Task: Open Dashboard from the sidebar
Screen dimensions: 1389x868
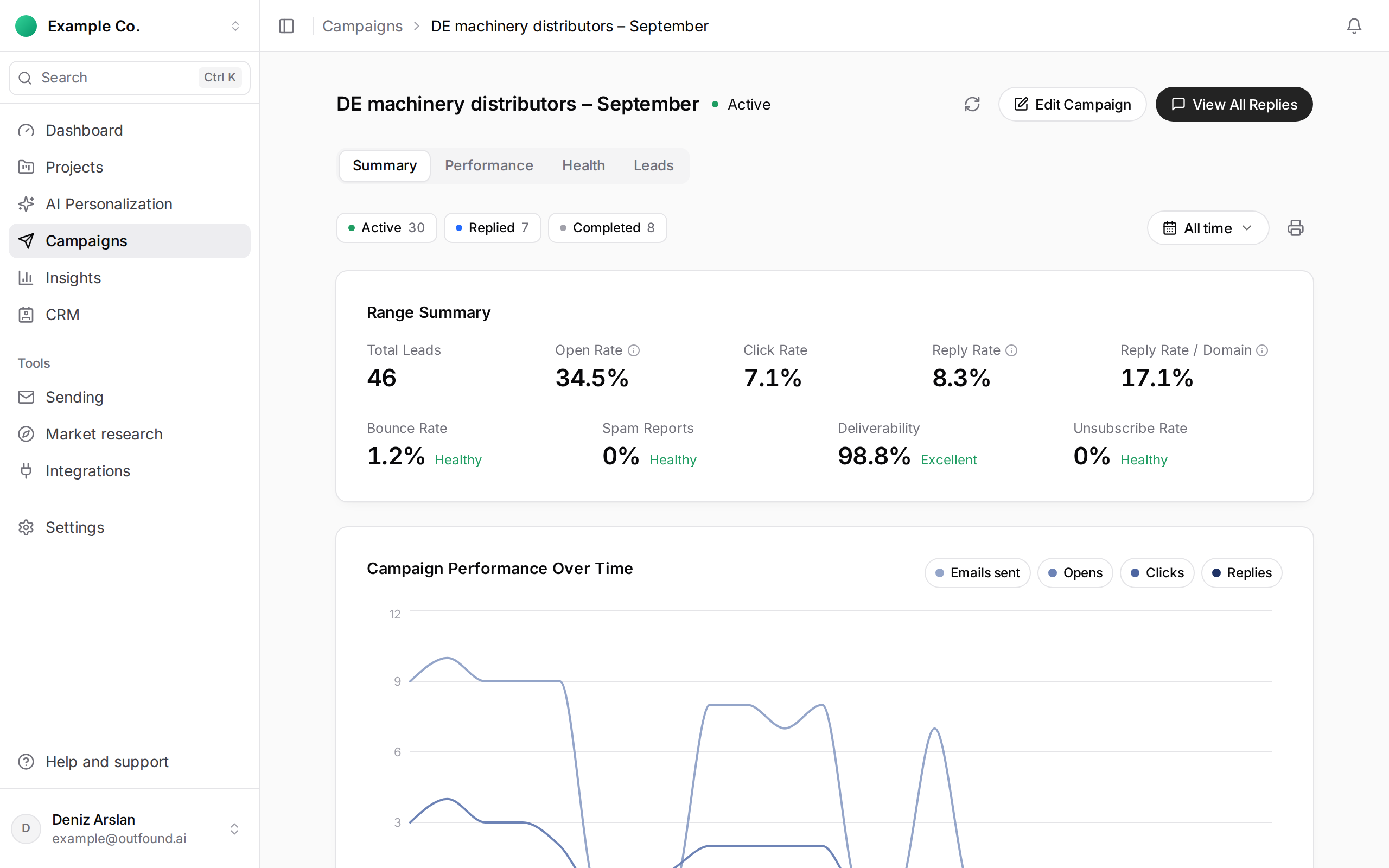Action: click(130, 130)
